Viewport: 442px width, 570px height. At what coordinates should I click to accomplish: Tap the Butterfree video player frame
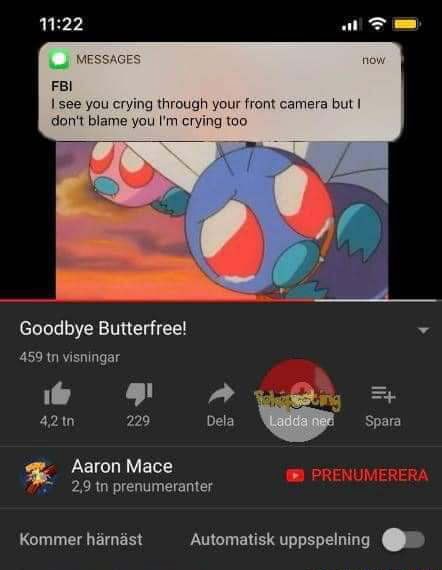[222, 220]
